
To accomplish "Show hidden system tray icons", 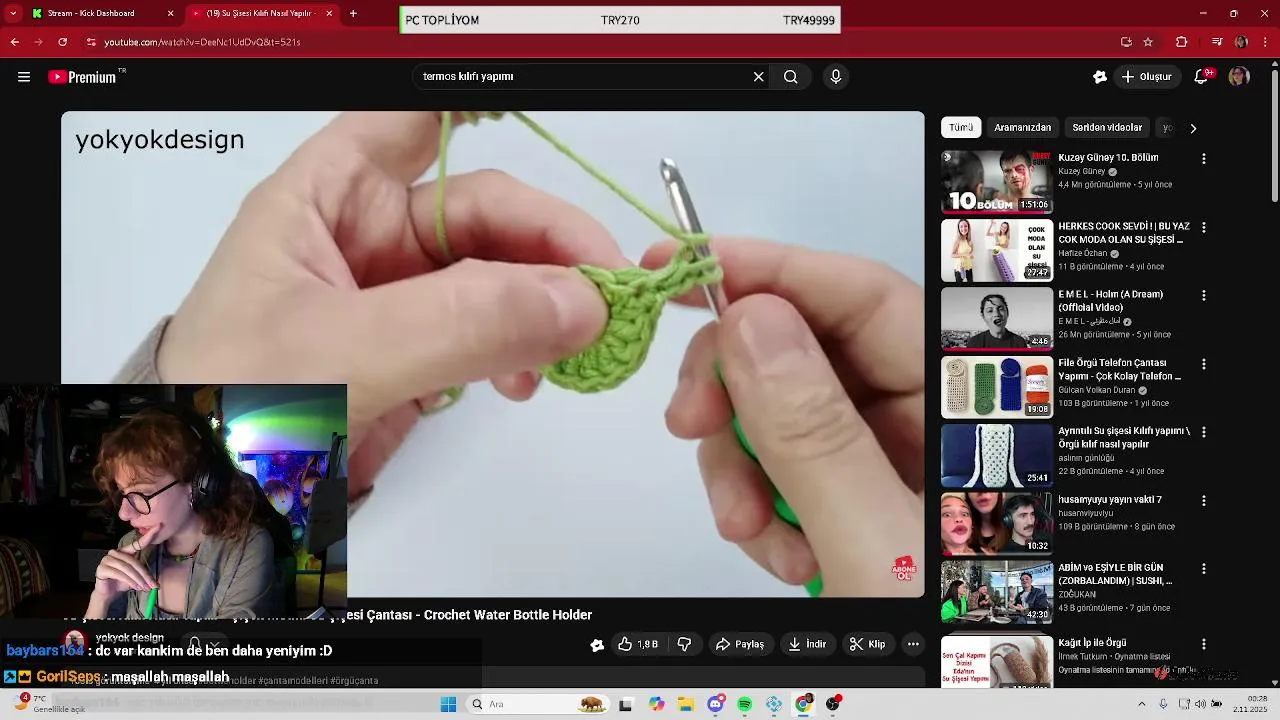I will [x=1141, y=704].
